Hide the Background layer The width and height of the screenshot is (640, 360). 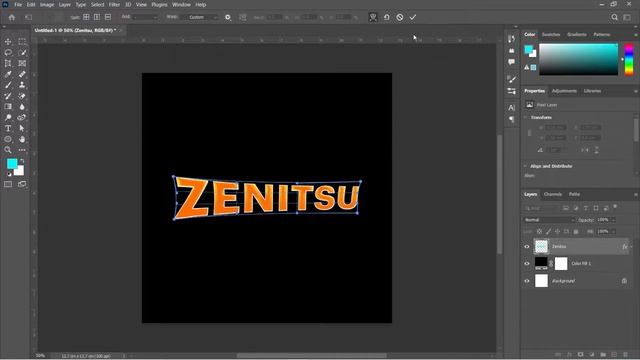point(527,281)
